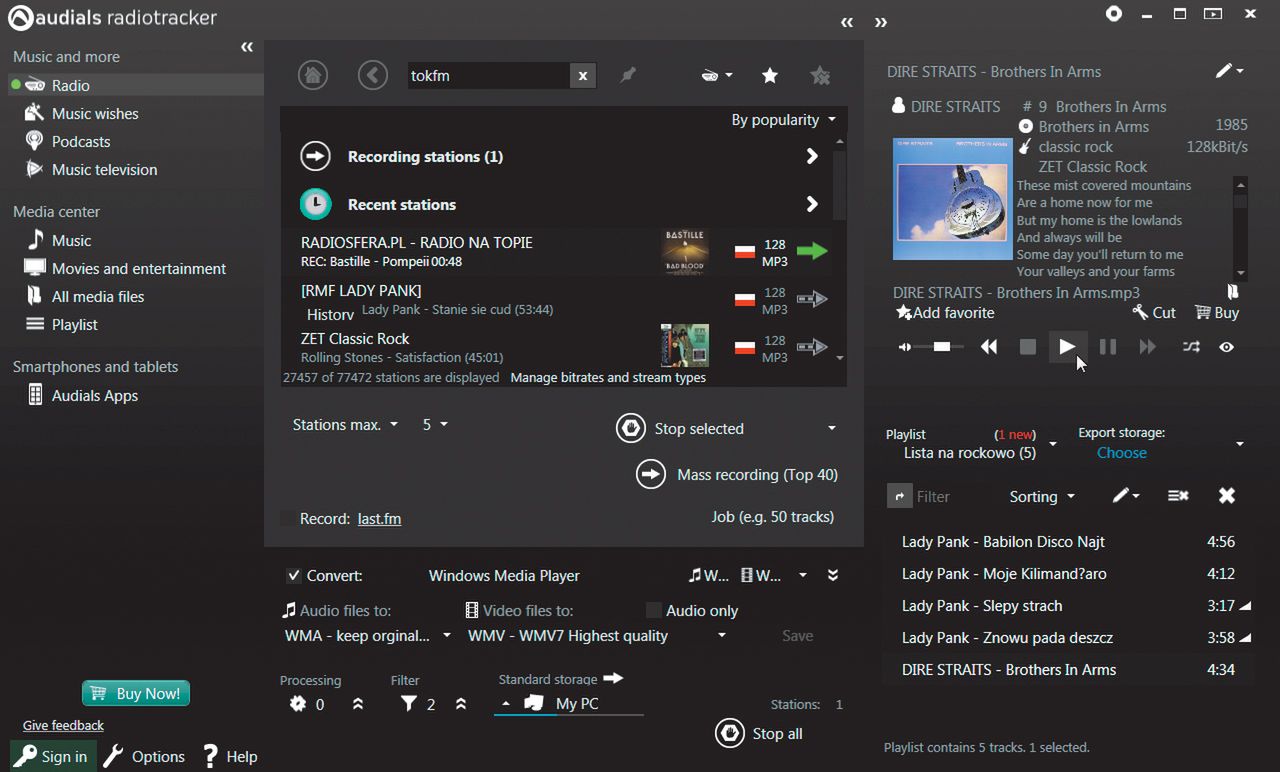
Task: Click the Cut tool
Action: coord(1154,313)
